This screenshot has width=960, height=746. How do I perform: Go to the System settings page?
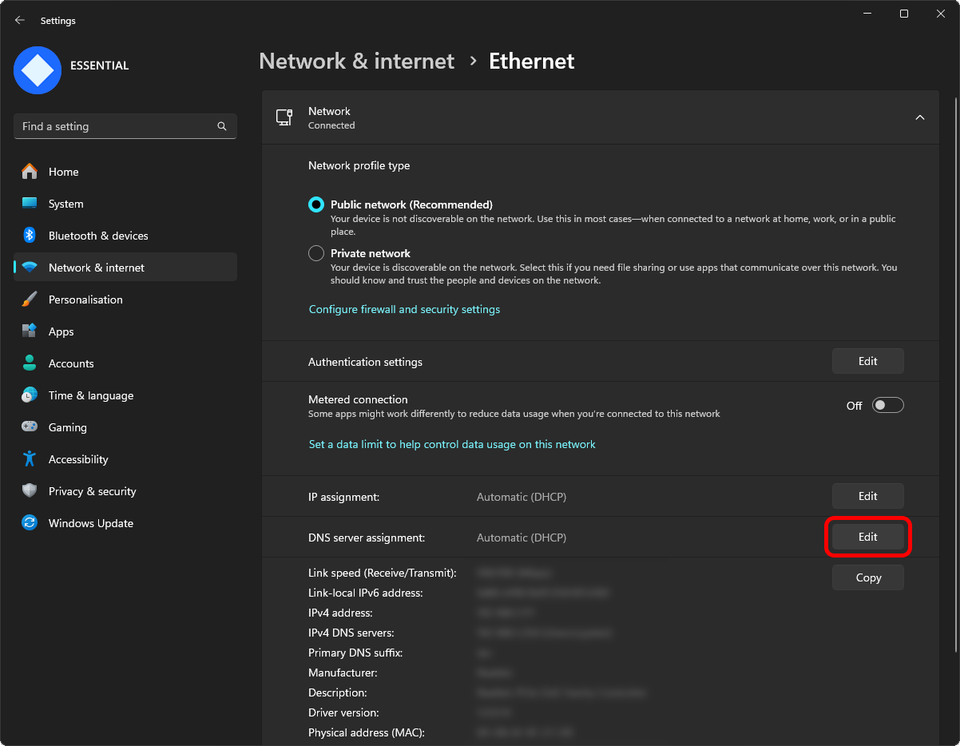(x=66, y=204)
